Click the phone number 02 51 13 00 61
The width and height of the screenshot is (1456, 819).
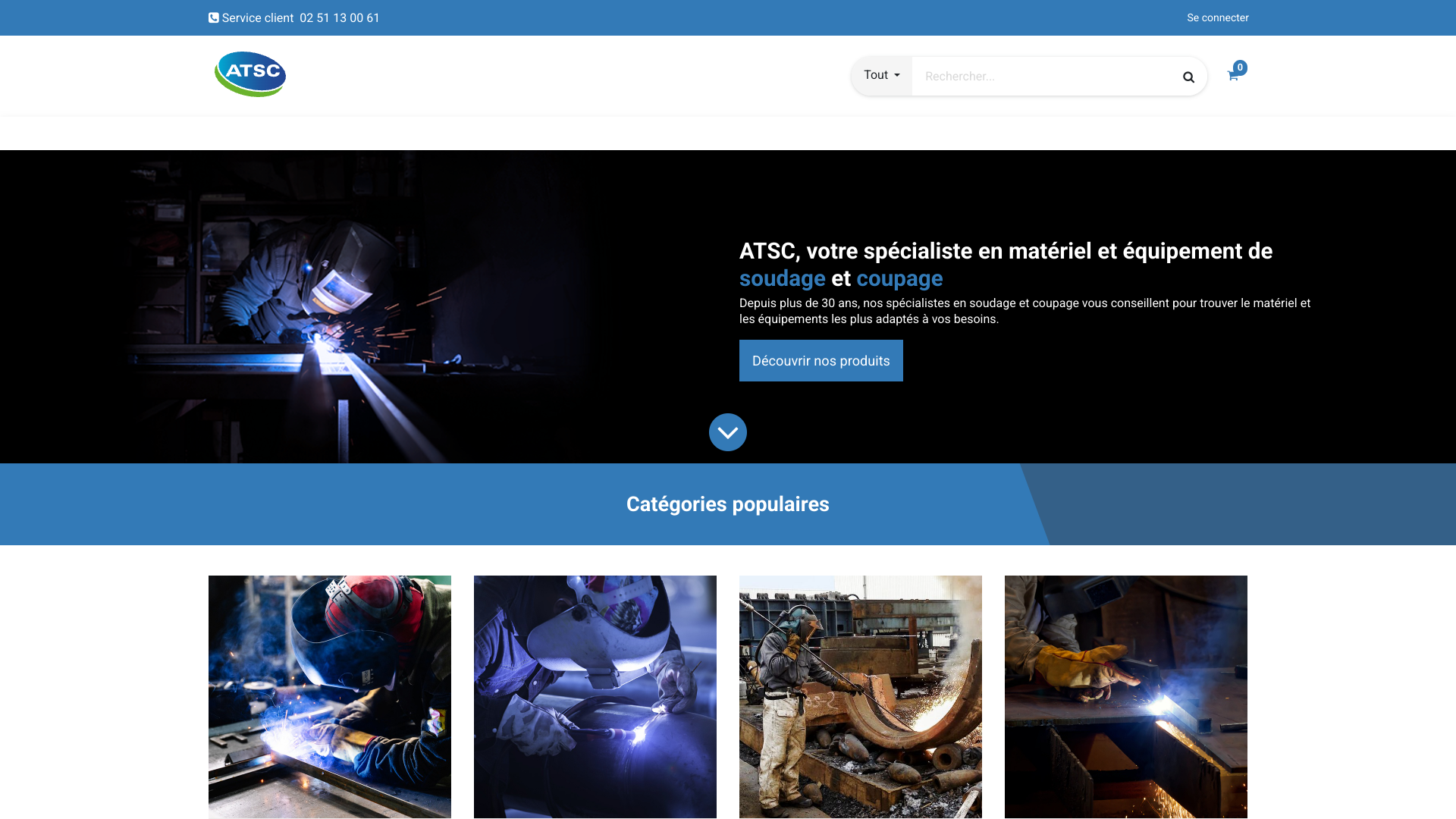point(340,18)
